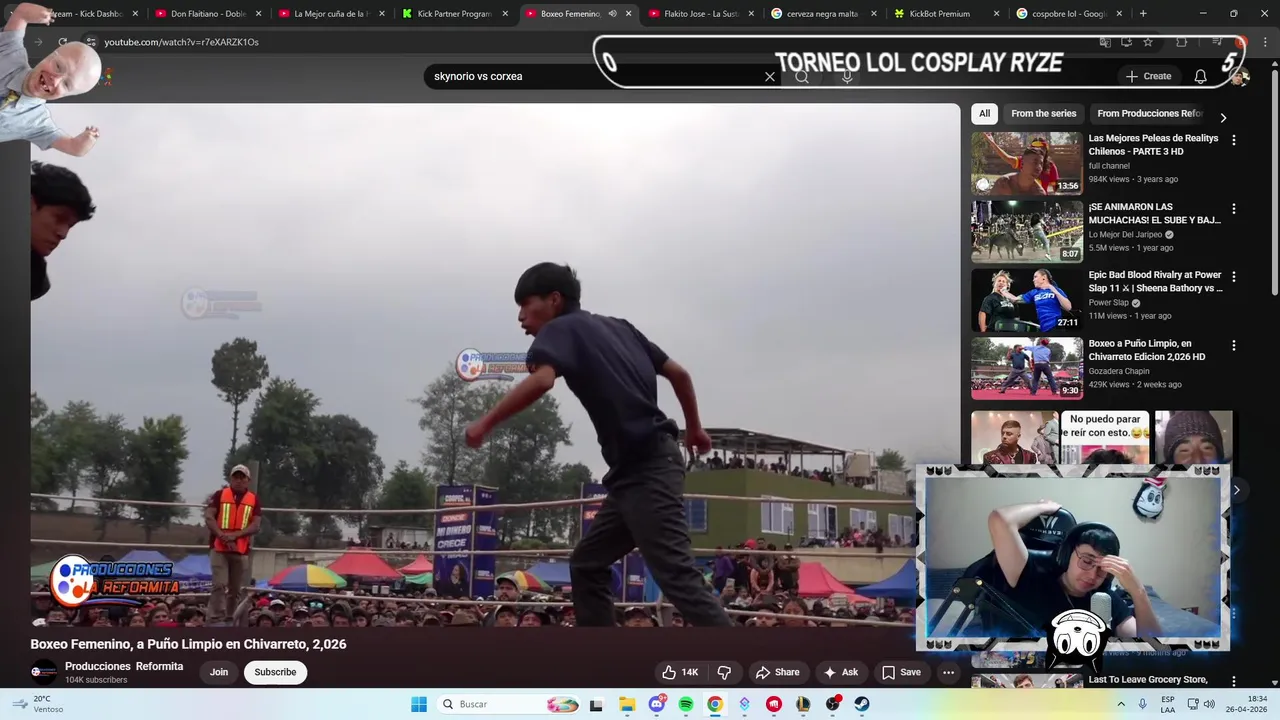Open Chrome extensions puzzle icon
The image size is (1280, 720).
click(x=1182, y=42)
